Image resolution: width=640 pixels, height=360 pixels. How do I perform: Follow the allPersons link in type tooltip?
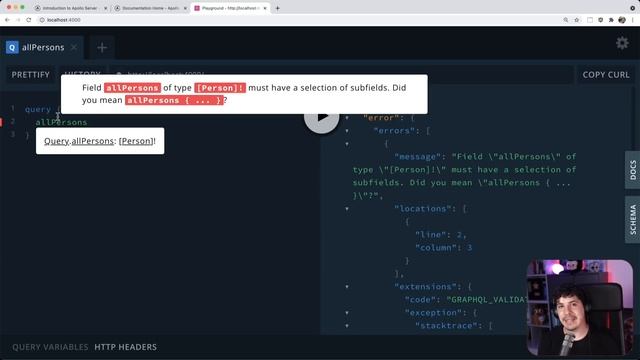93,141
